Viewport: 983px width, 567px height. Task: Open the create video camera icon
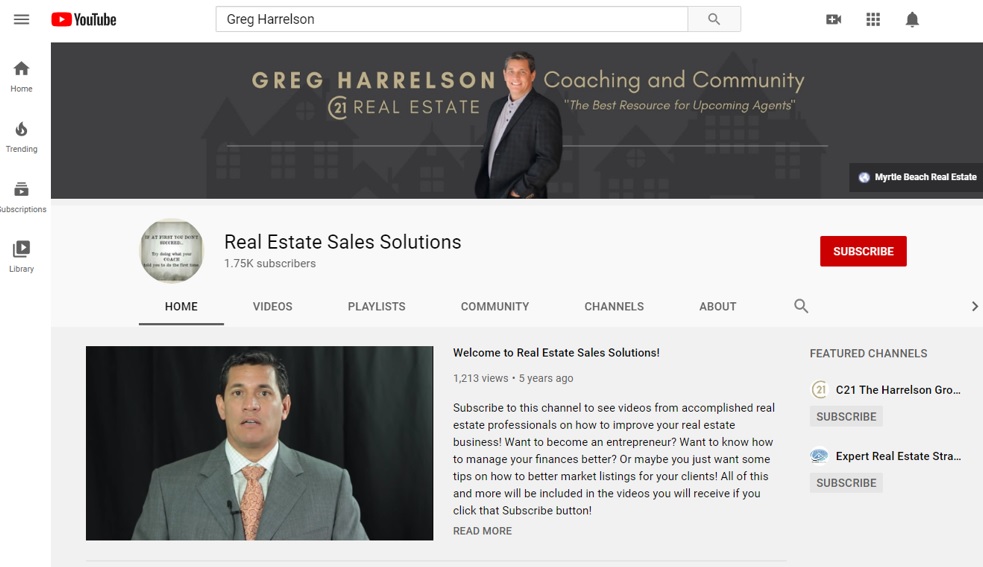(833, 19)
